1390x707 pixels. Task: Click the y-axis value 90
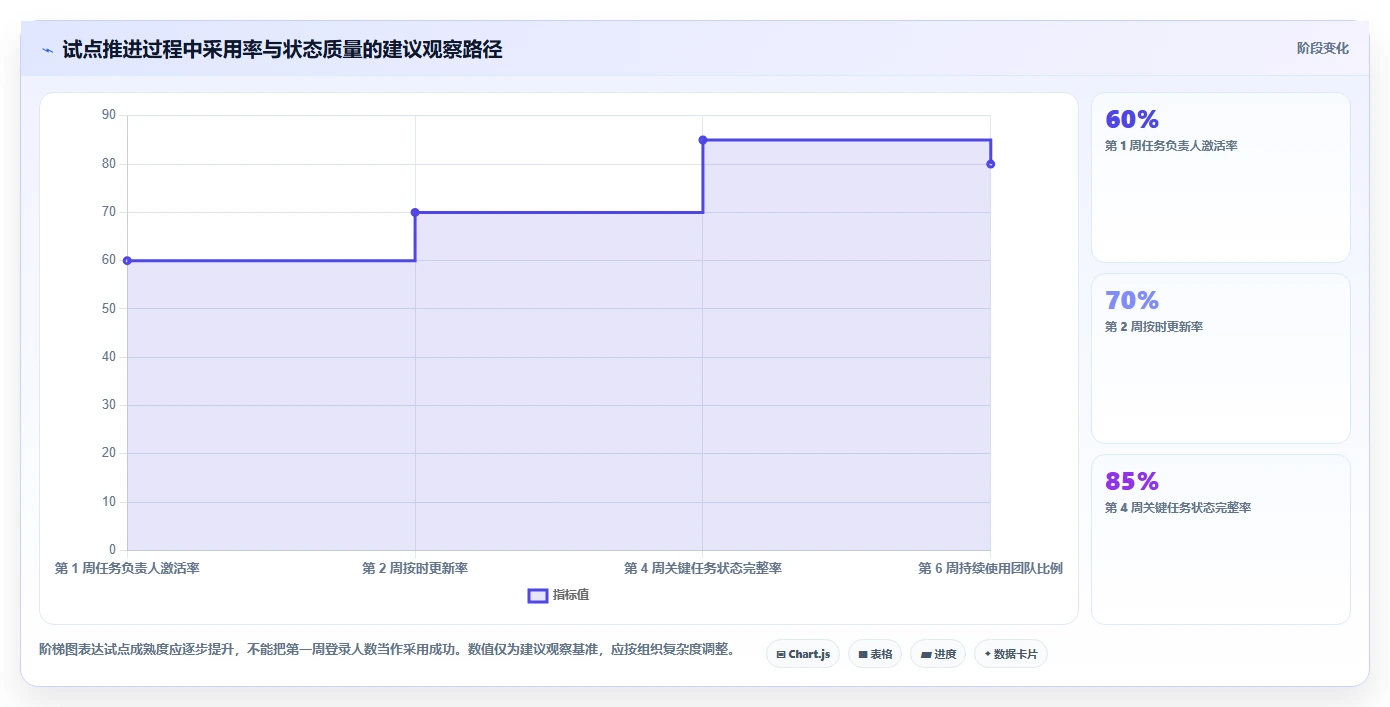click(x=109, y=116)
